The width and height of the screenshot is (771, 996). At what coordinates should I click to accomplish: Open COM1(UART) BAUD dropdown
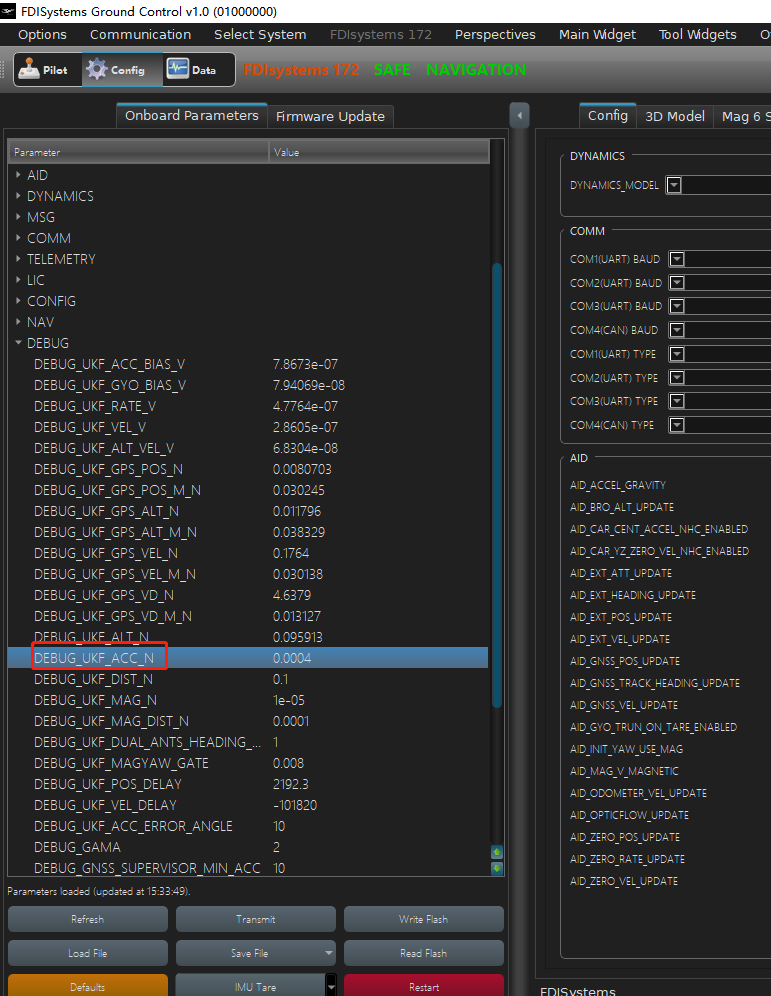[677, 259]
